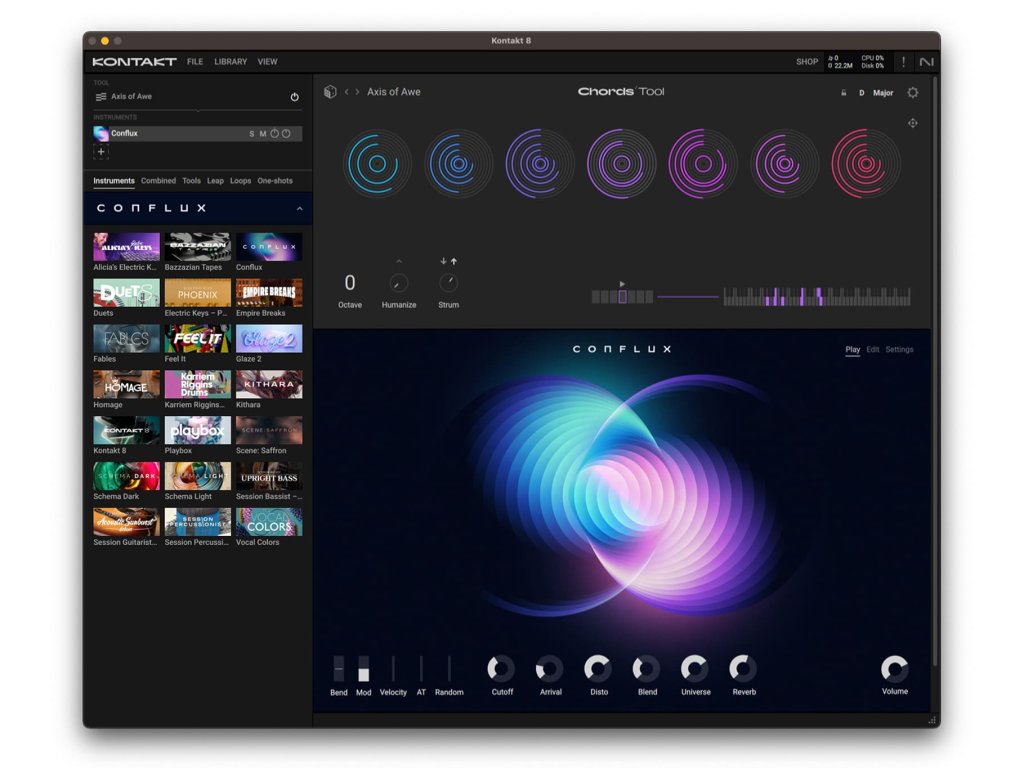The width and height of the screenshot is (1024, 768).
Task: Collapse the Conflux library header chevron
Action: tap(300, 209)
